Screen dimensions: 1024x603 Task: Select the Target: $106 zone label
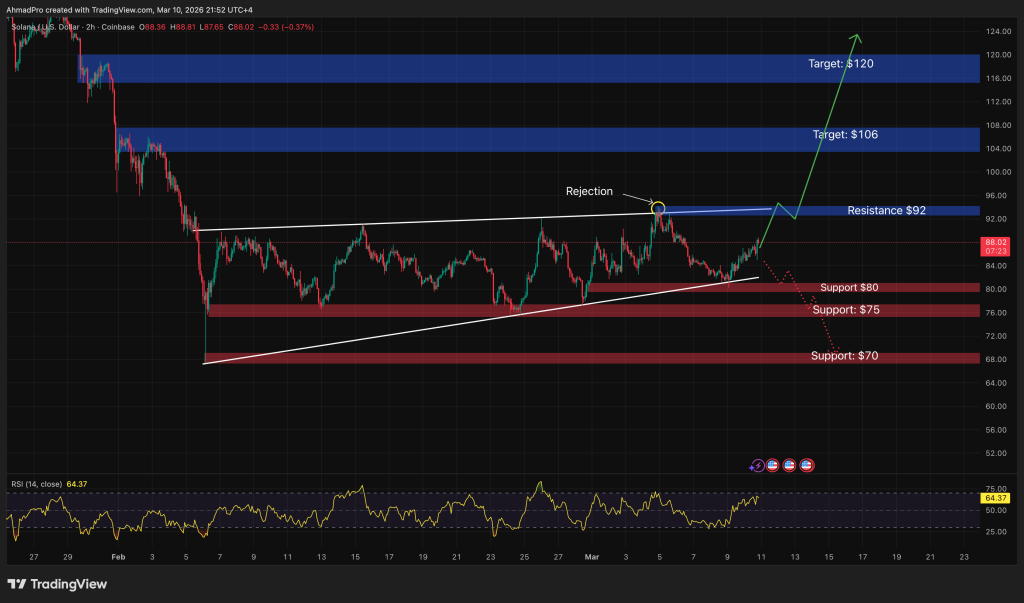(843, 134)
